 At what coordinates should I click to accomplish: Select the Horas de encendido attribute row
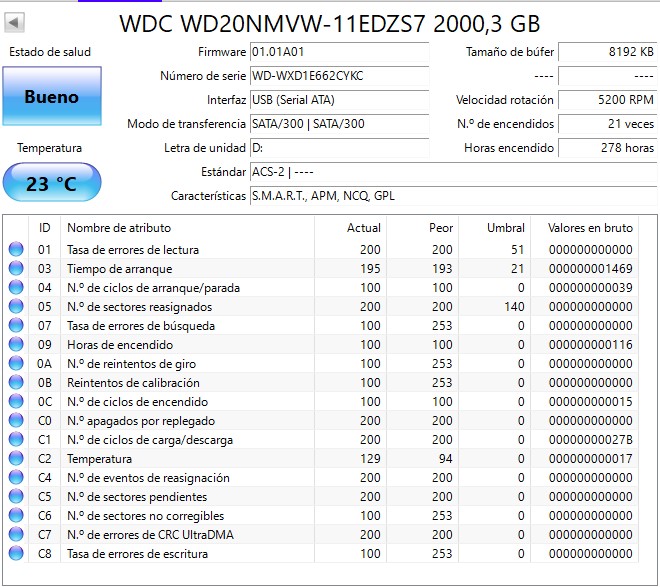(x=322, y=344)
